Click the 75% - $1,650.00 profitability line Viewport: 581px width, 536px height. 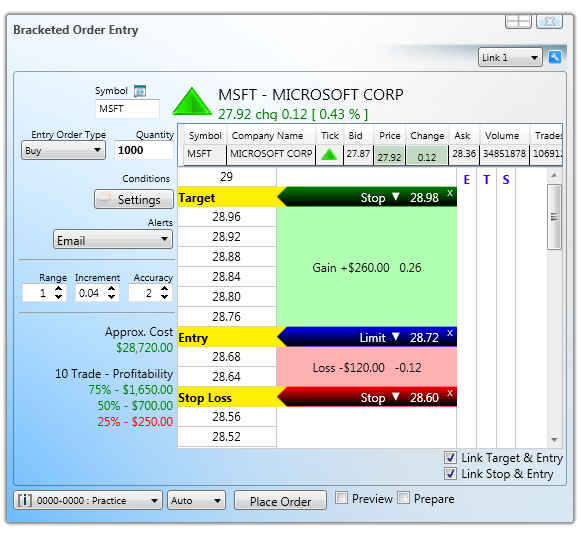[x=130, y=390]
